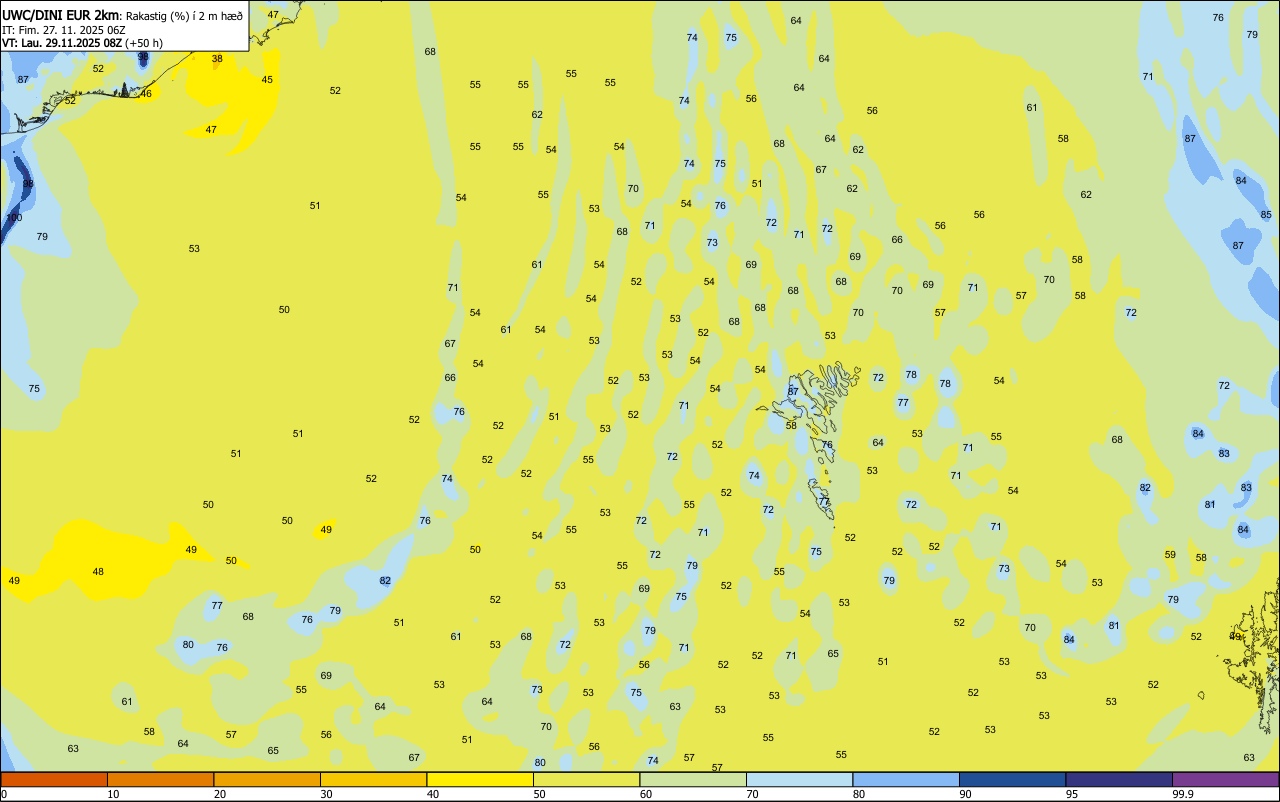The width and height of the screenshot is (1280, 802).
Task: Click the legend tick label '10'
Action: point(113,794)
